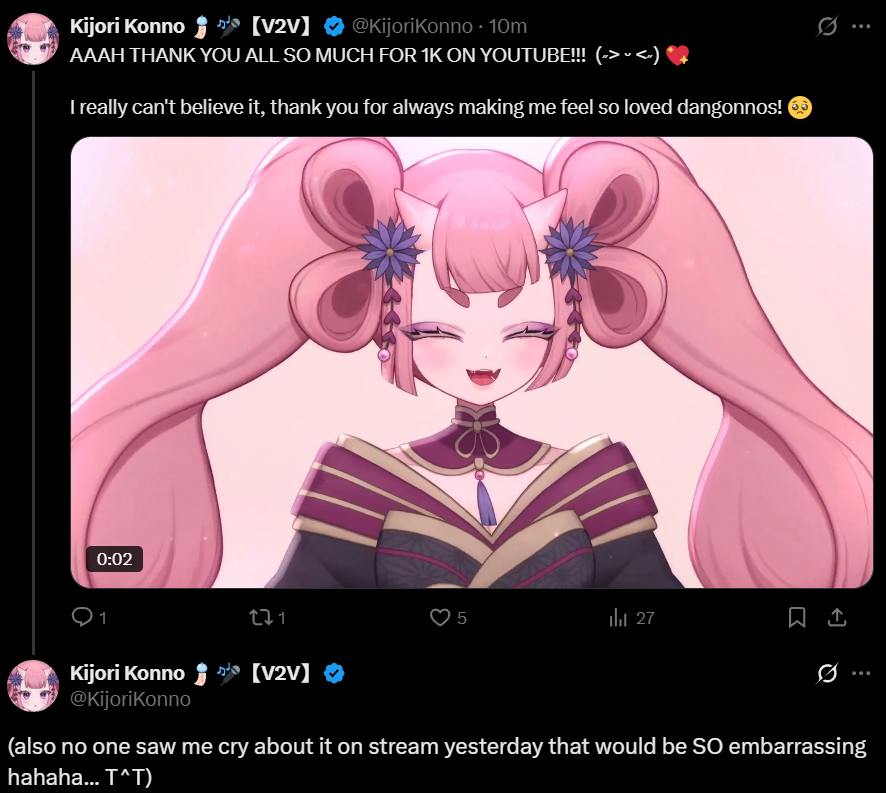
Task: Bookmark the first tweet
Action: tap(797, 617)
